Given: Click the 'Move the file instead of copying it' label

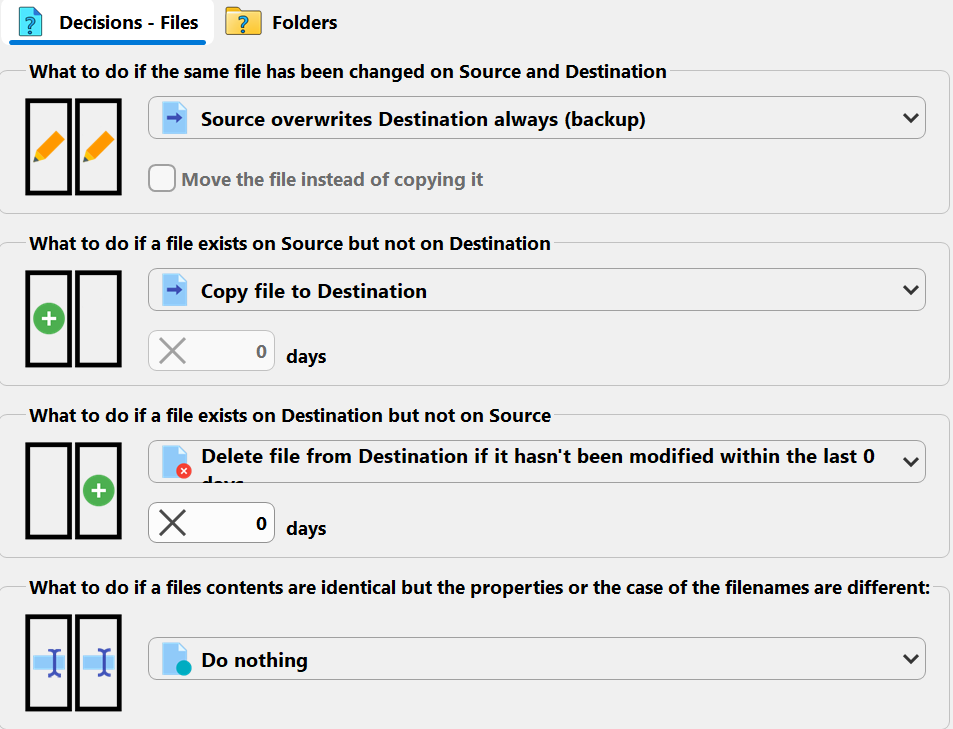Looking at the screenshot, I should click(332, 180).
